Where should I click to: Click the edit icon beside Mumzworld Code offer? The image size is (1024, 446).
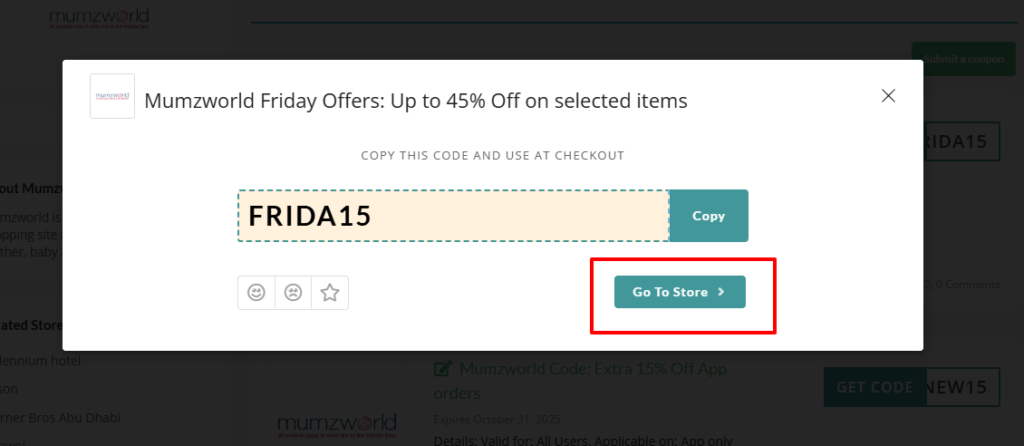pos(442,369)
